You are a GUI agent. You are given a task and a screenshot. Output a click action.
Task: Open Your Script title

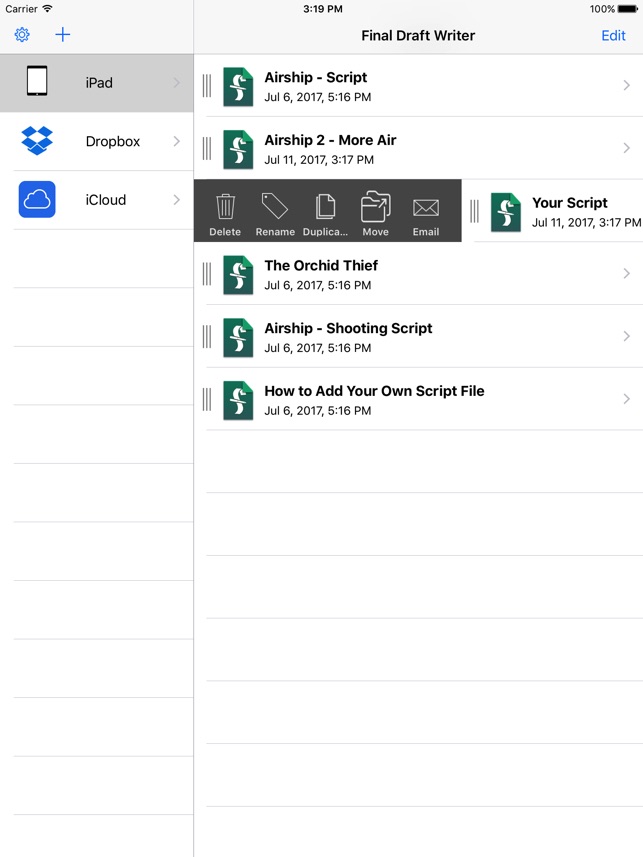pos(570,203)
